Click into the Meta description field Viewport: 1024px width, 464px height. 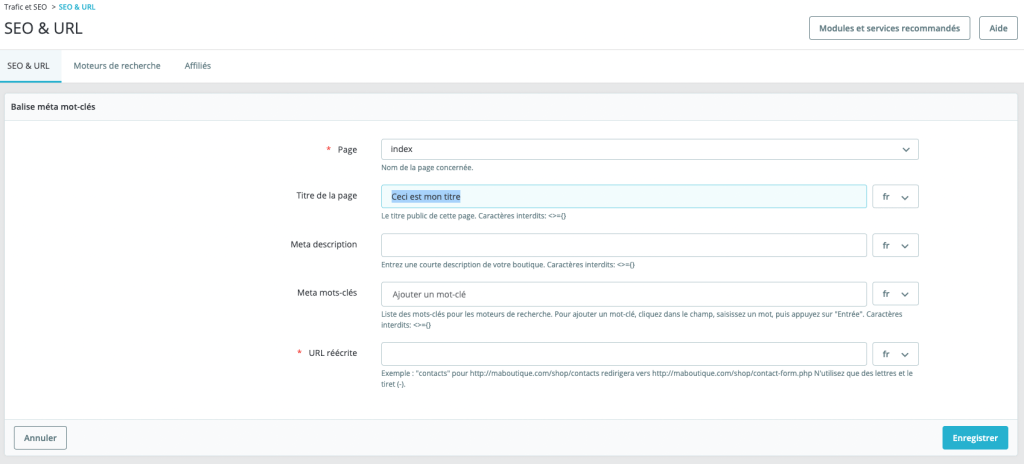pyautogui.click(x=623, y=246)
